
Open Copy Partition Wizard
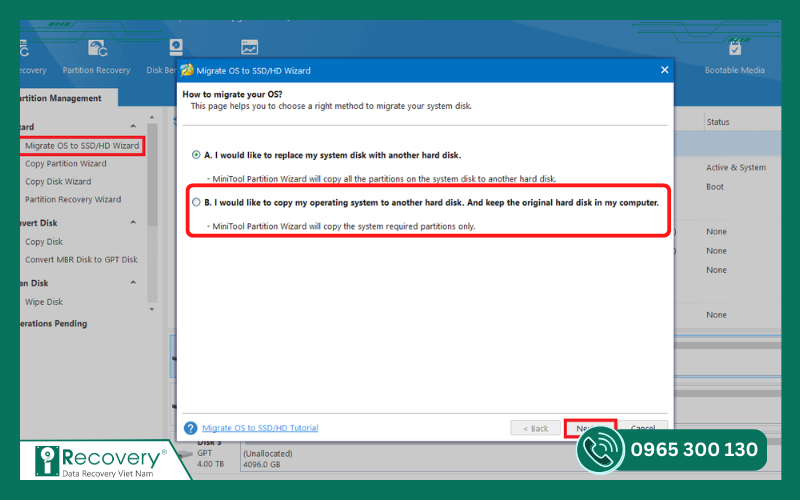[66, 163]
